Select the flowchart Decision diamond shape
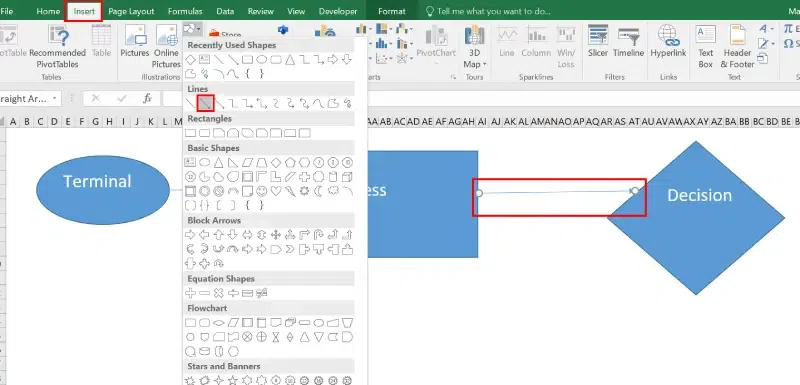 [x=218, y=323]
